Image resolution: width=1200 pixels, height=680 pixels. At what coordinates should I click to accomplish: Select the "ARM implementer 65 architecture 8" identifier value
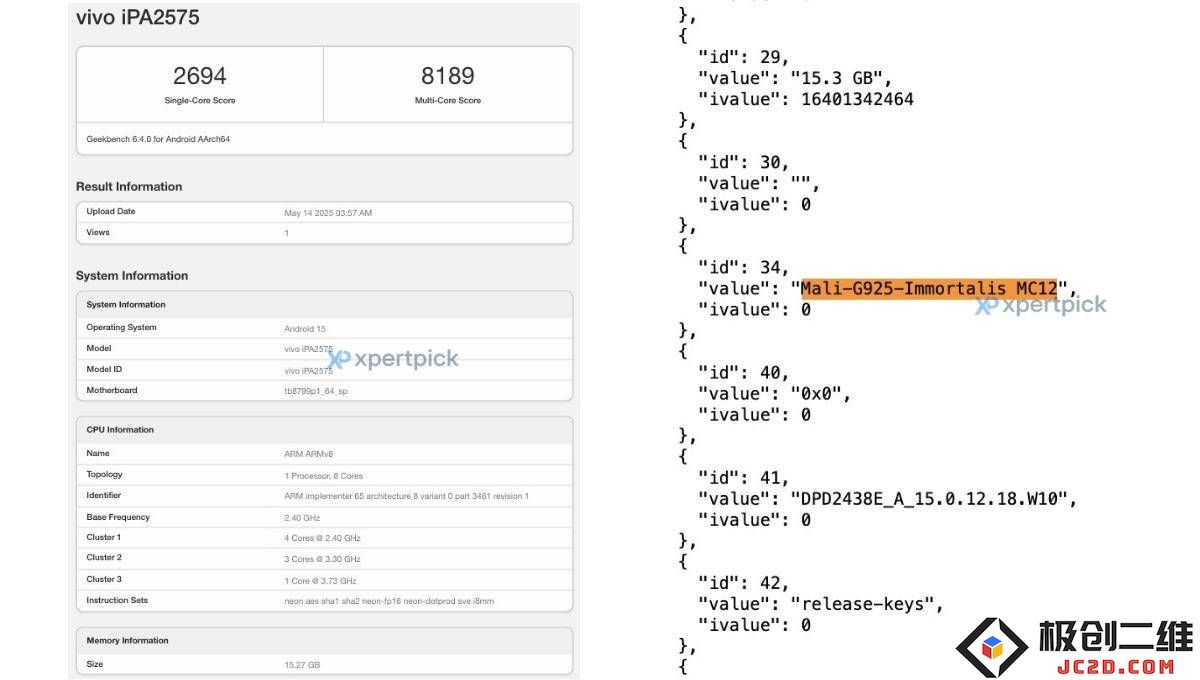pos(407,497)
